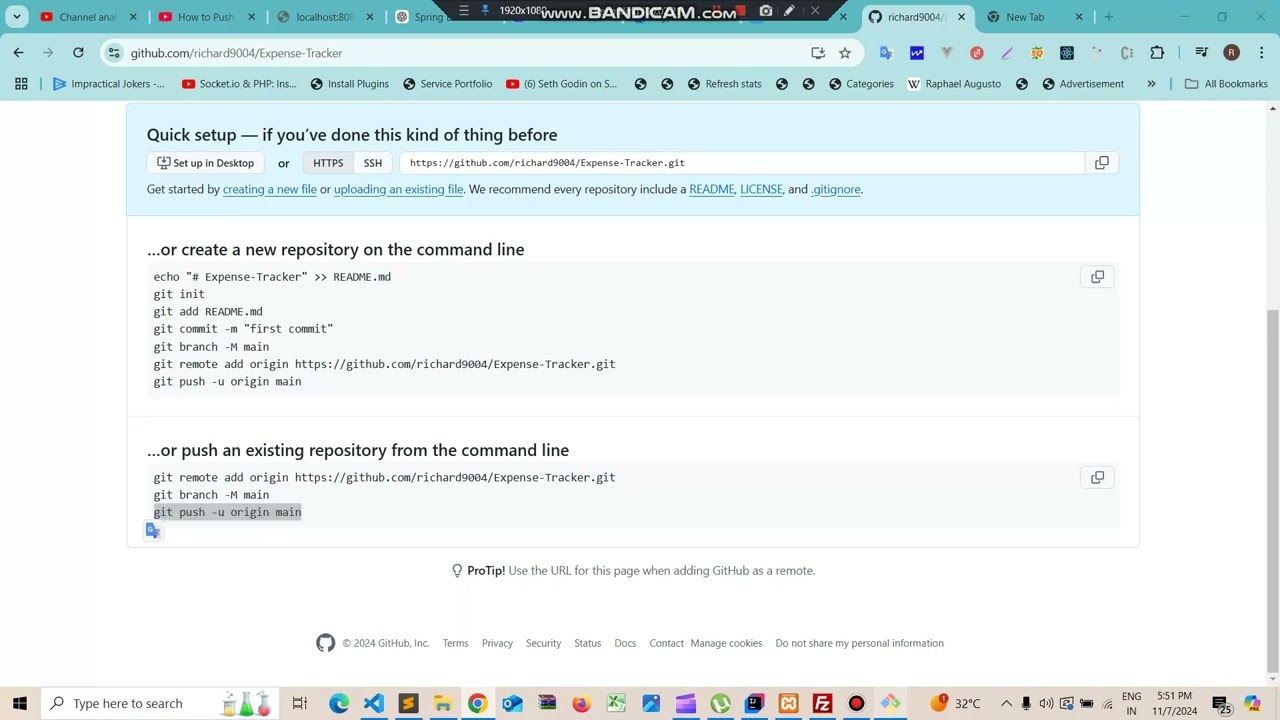Open the Impractical Jokers bookmark
Screen dimensions: 1280x720
(x=109, y=84)
